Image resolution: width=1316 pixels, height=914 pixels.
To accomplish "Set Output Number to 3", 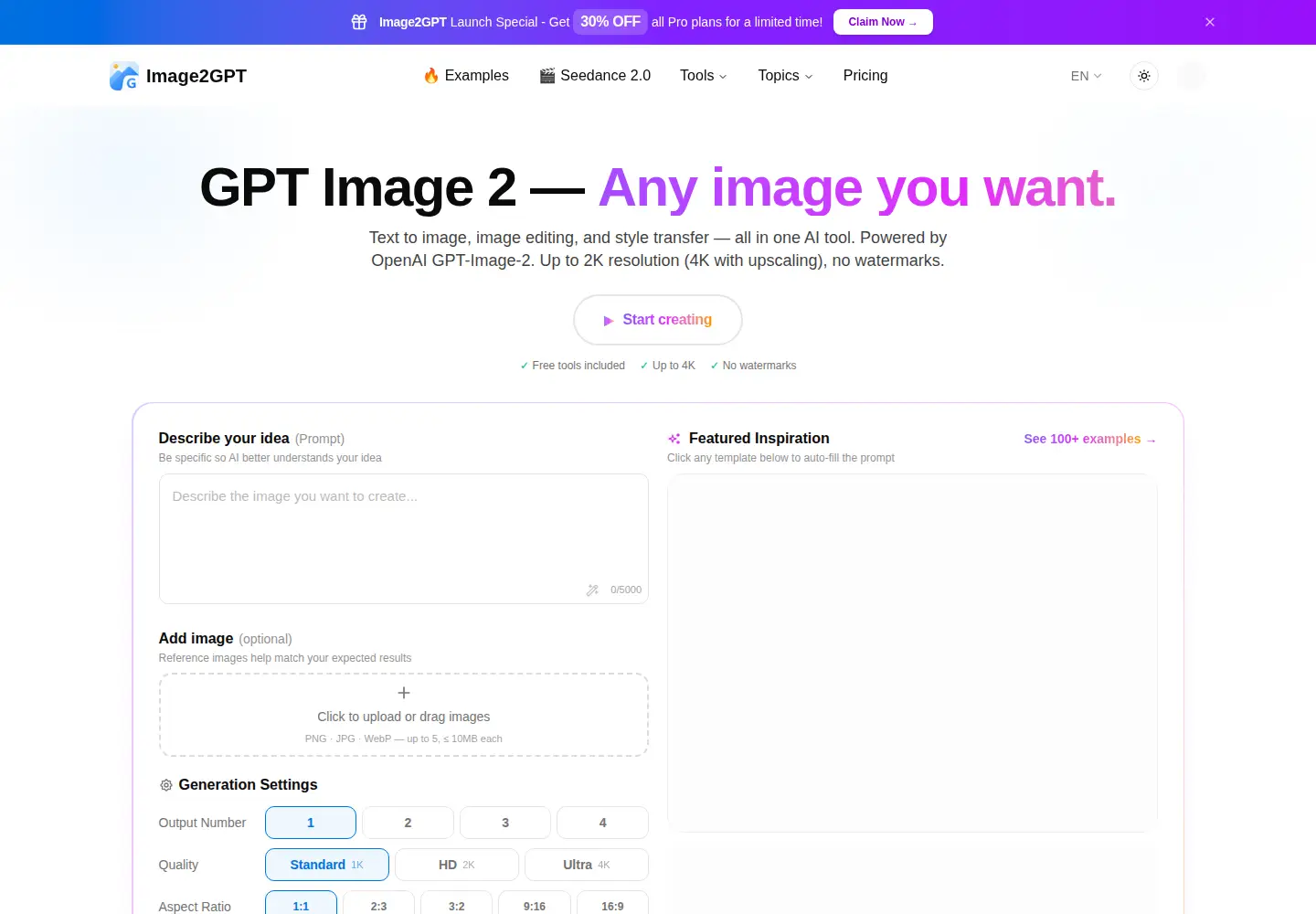I will (505, 823).
